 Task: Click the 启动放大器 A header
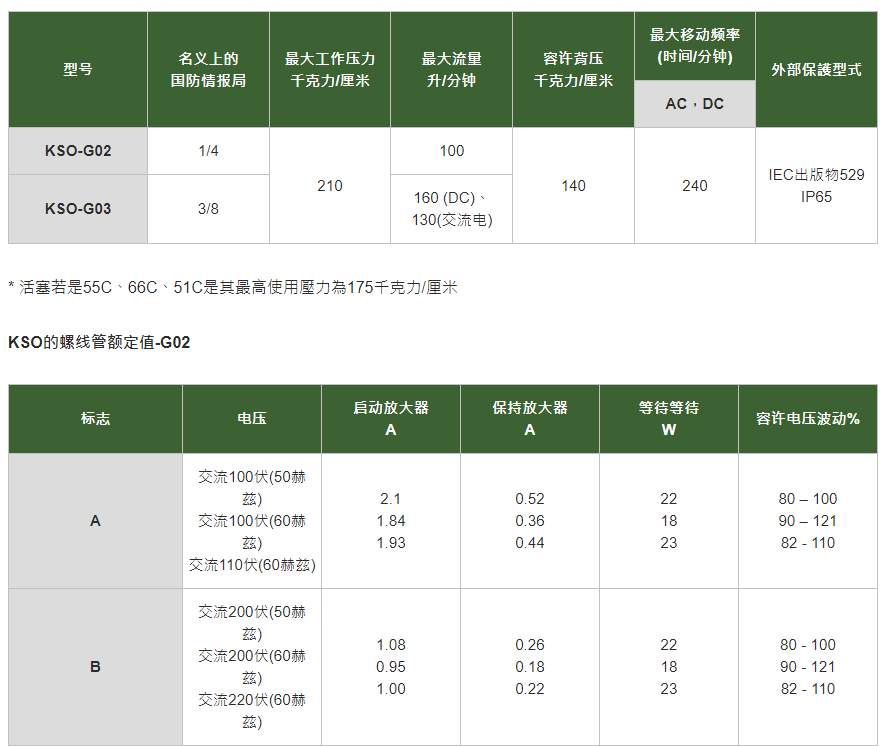click(x=391, y=419)
